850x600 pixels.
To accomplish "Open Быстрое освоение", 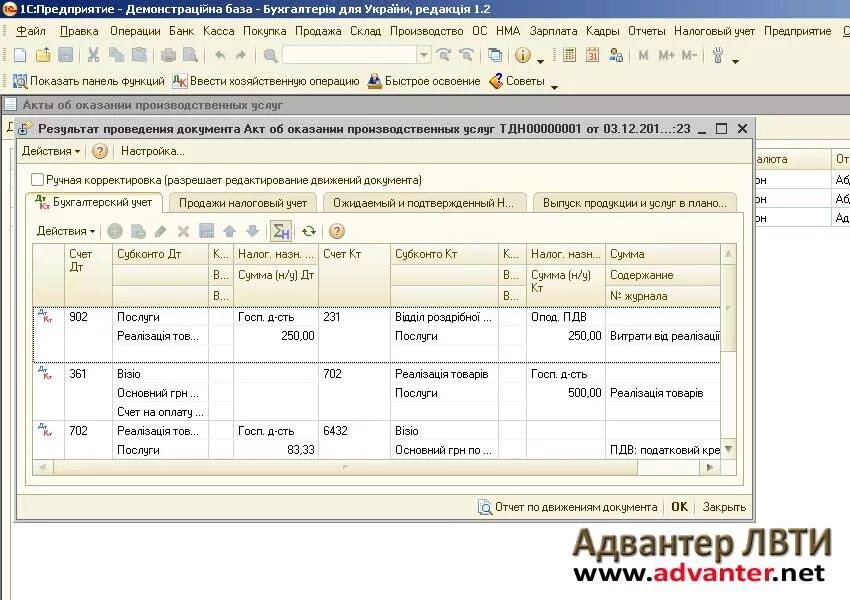I will tap(424, 81).
